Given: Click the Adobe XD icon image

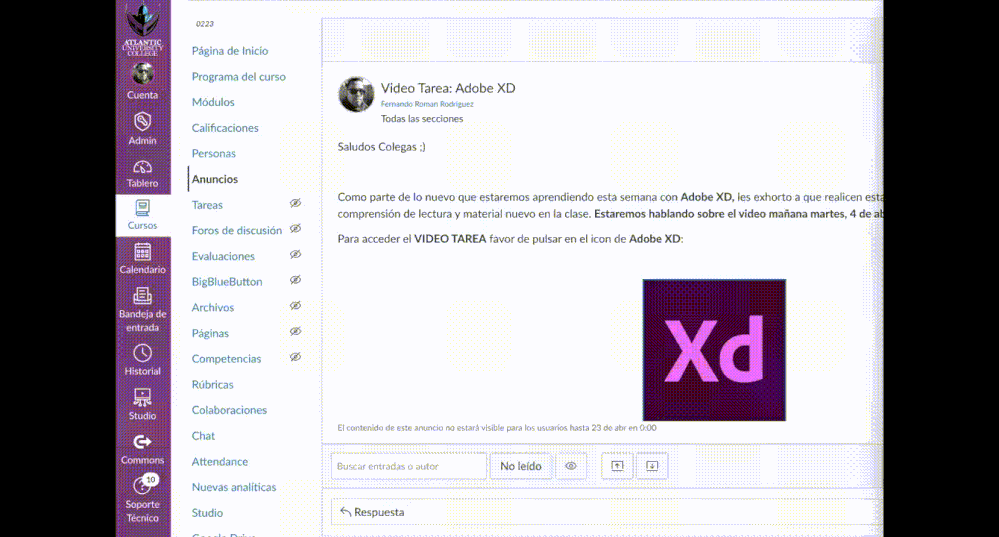Looking at the screenshot, I should [x=714, y=350].
